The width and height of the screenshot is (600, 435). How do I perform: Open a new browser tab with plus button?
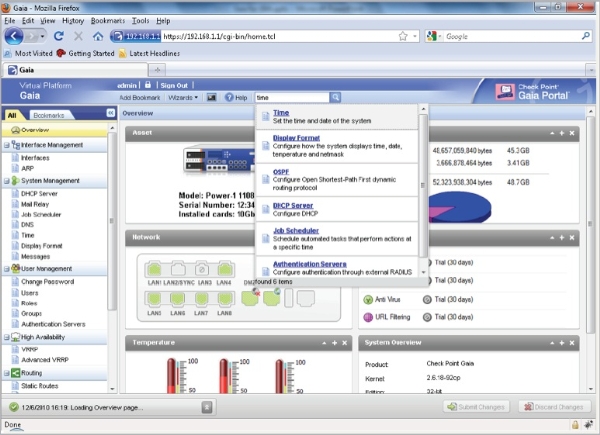click(157, 70)
